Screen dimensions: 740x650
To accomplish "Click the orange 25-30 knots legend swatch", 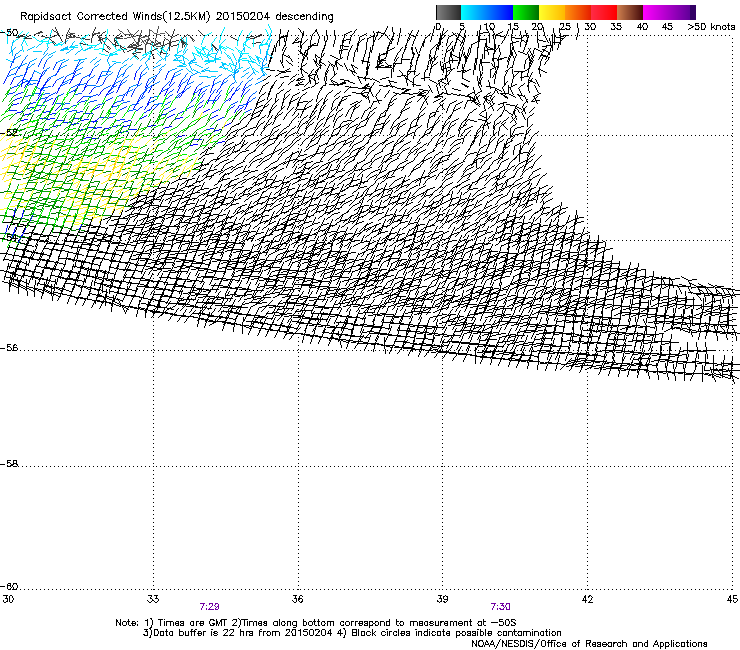I will point(578,12).
